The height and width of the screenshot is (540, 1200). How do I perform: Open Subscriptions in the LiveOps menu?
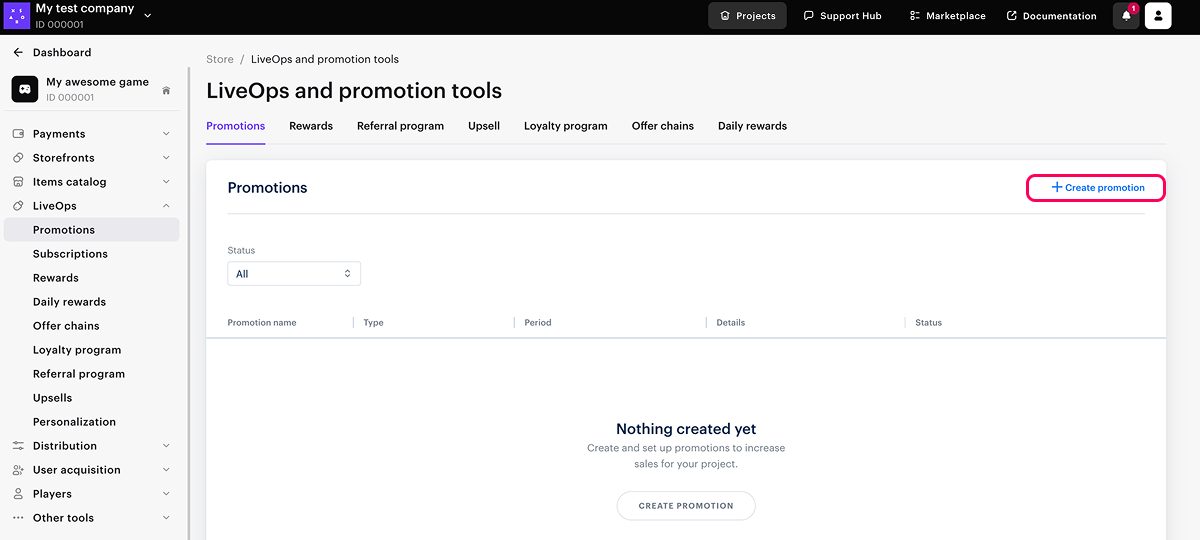point(70,254)
